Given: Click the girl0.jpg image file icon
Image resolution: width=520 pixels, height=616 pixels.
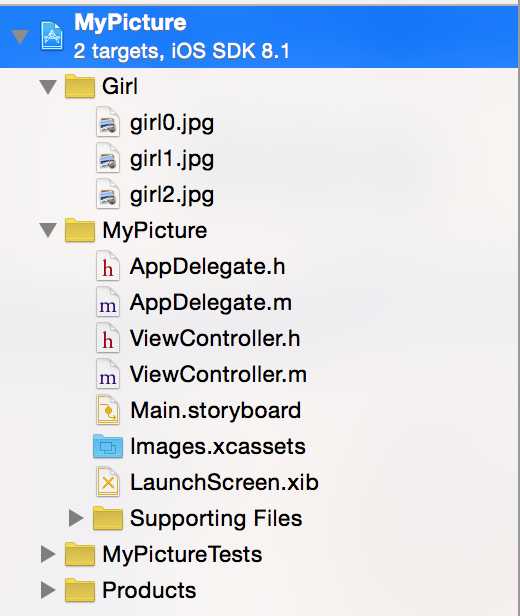Looking at the screenshot, I should pyautogui.click(x=108, y=122).
